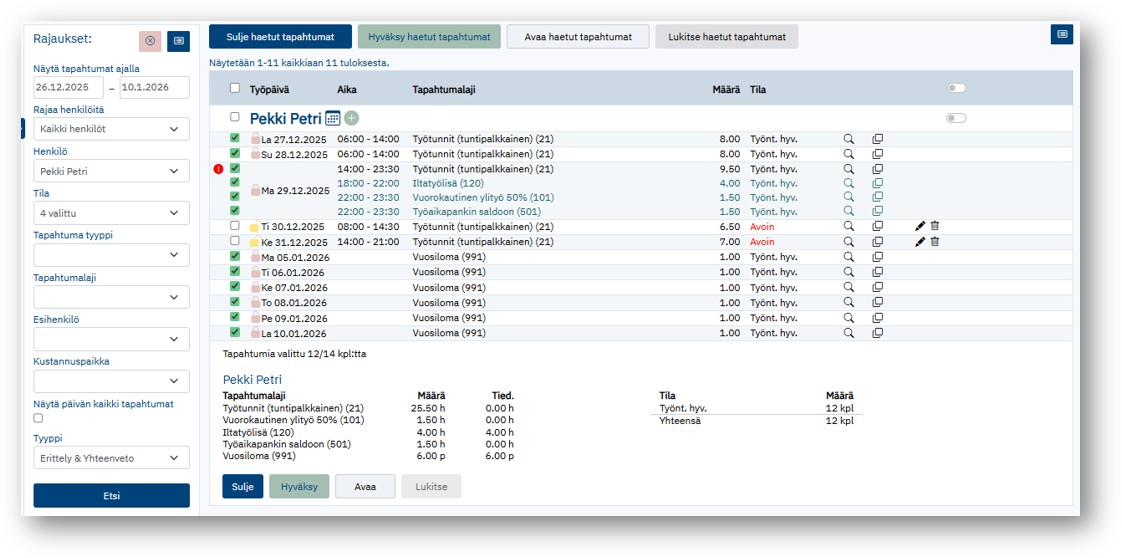Uncheck the Su 28.12.2025 row checkbox
This screenshot has height=558, width=1122.
point(235,153)
